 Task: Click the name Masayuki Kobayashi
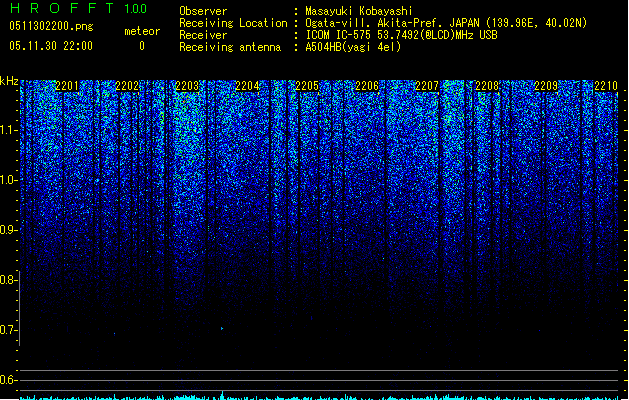tap(359, 11)
